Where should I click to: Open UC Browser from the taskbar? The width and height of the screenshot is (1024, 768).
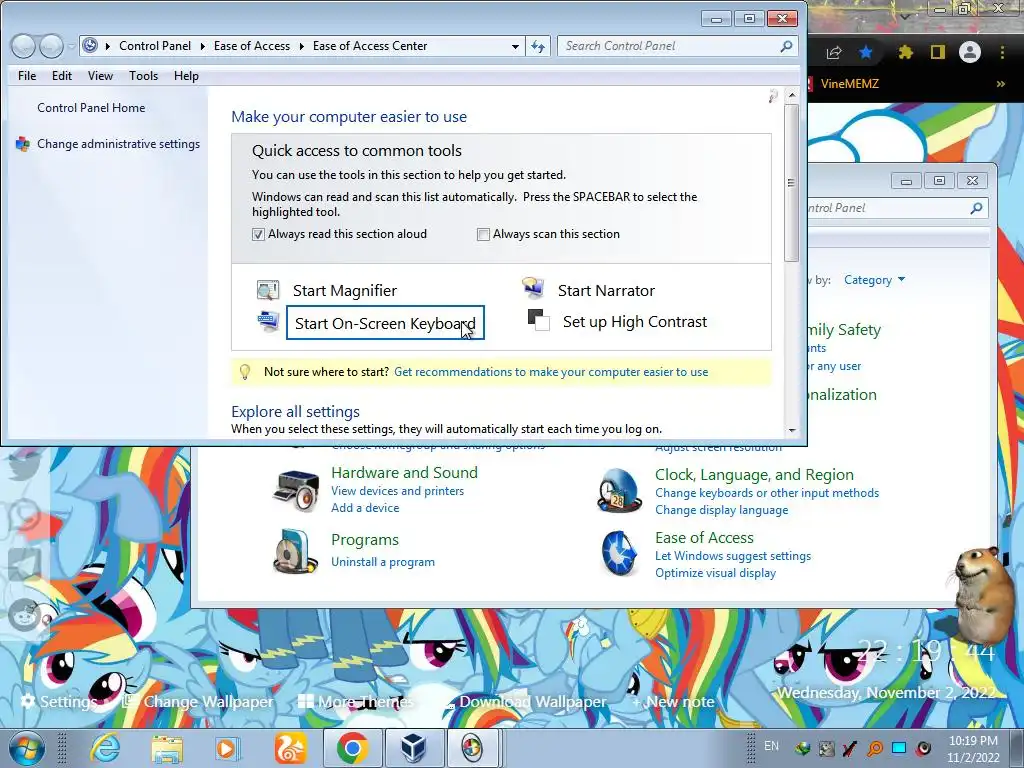coord(290,748)
